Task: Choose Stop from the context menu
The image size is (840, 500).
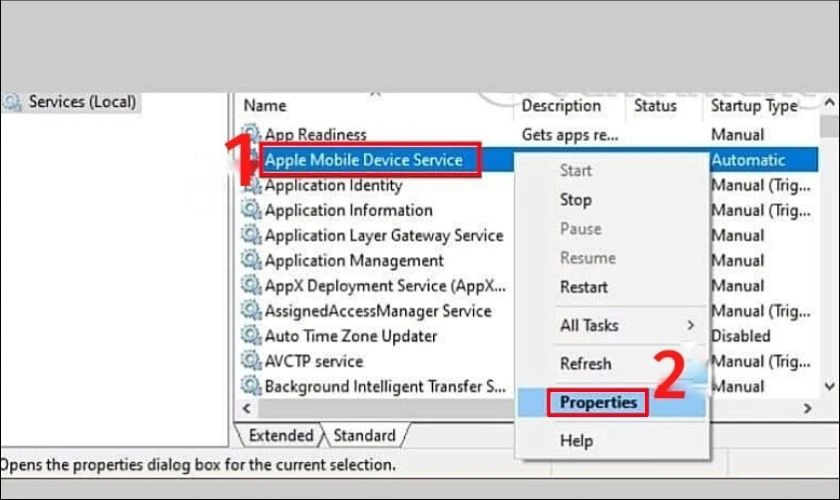Action: tap(575, 200)
